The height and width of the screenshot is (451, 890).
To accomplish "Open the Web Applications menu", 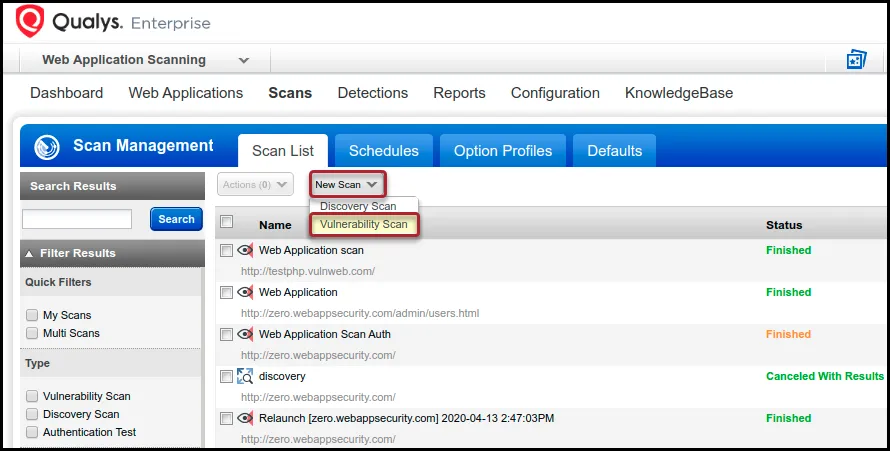I will point(186,92).
